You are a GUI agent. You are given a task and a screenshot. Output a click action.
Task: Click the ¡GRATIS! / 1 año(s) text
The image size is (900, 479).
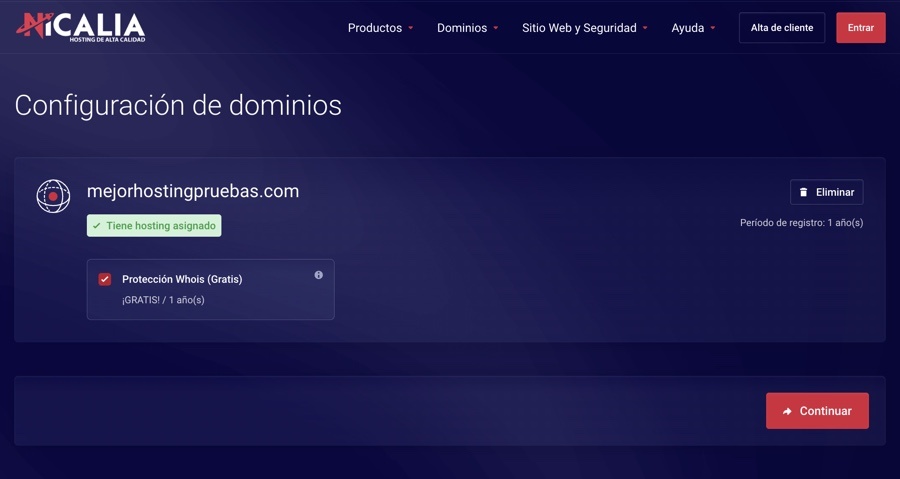click(x=163, y=300)
